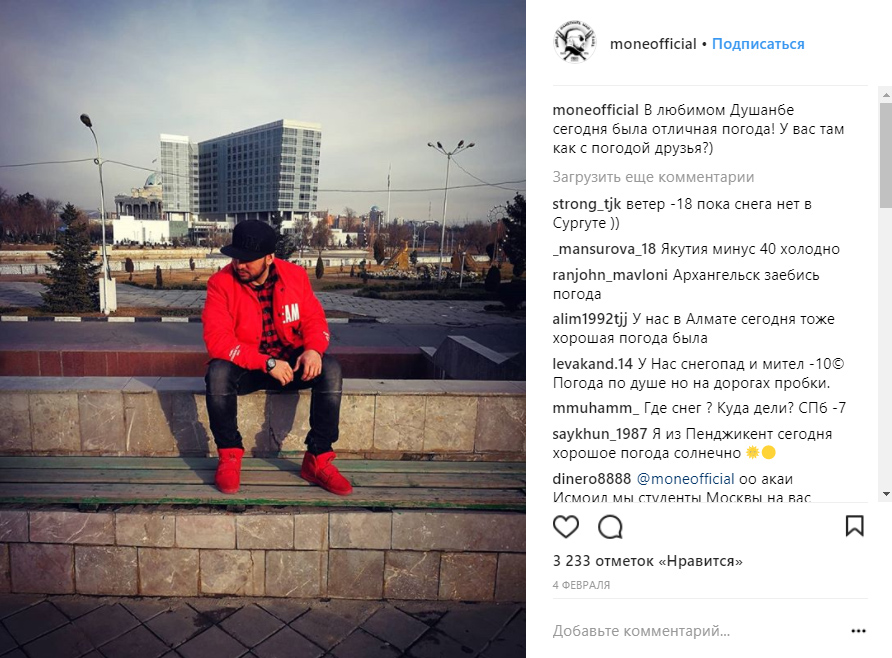View the 3 233 likes count list
Viewport: 892px width, 658px height.
[x=647, y=561]
